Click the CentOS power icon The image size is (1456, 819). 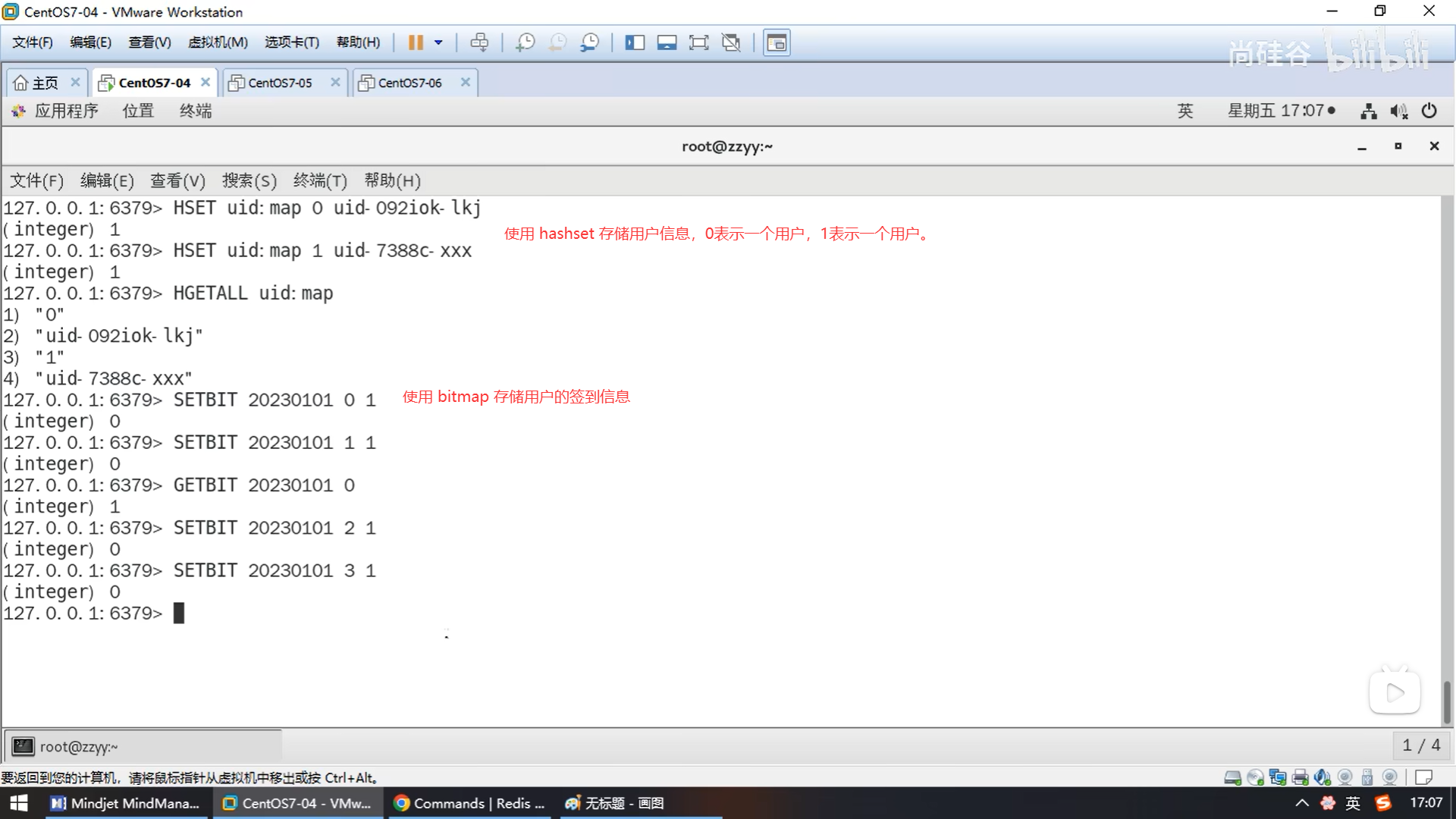click(x=1429, y=111)
